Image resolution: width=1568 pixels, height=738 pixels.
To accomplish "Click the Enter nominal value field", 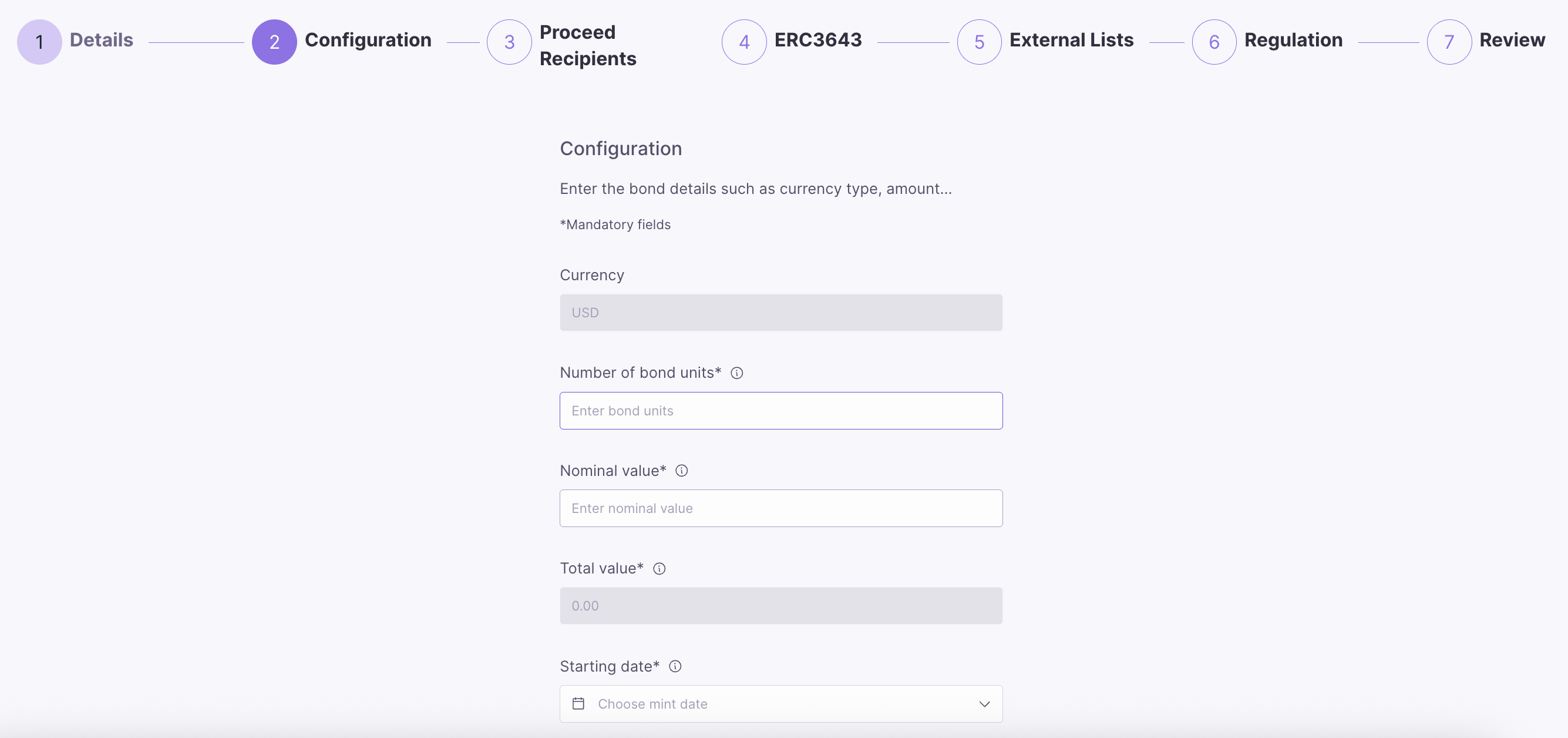I will coord(780,508).
